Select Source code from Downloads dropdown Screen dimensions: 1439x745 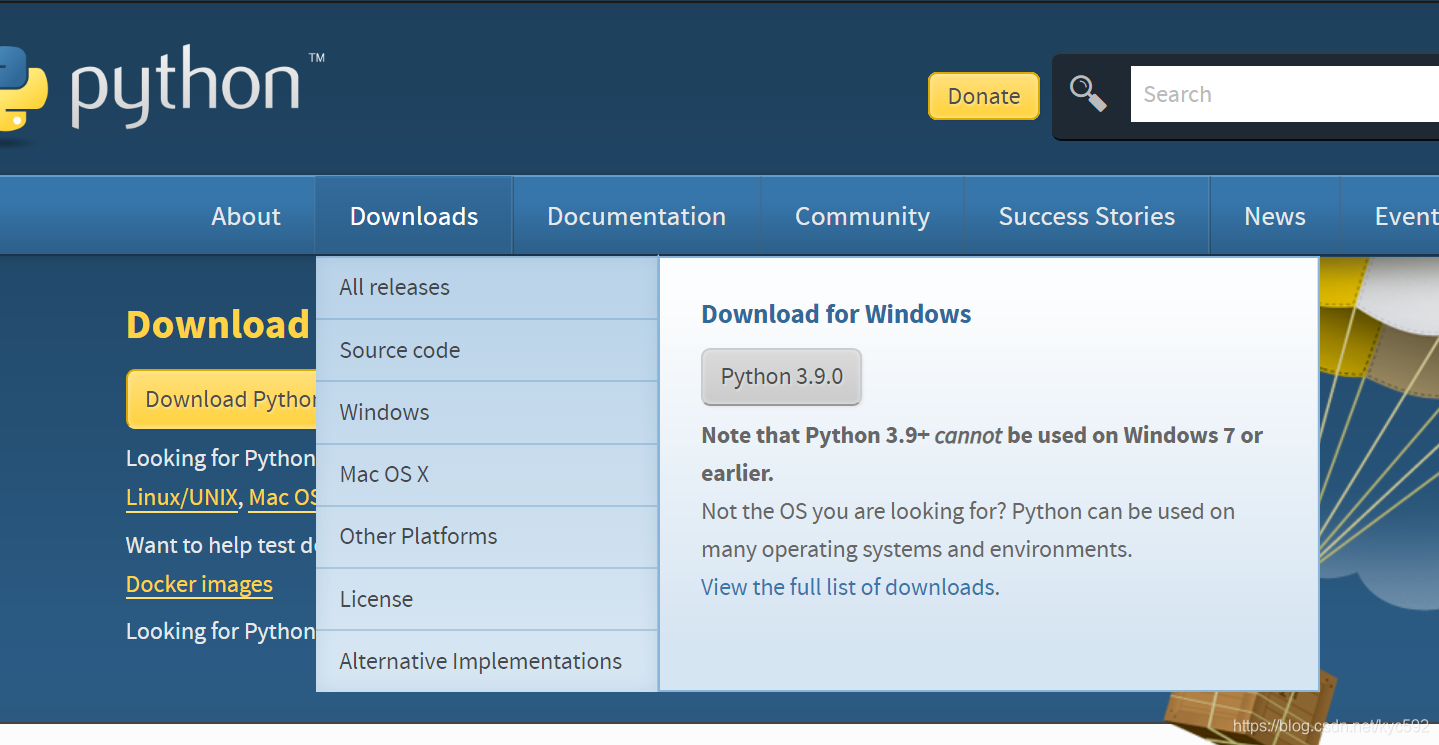[x=487, y=351]
